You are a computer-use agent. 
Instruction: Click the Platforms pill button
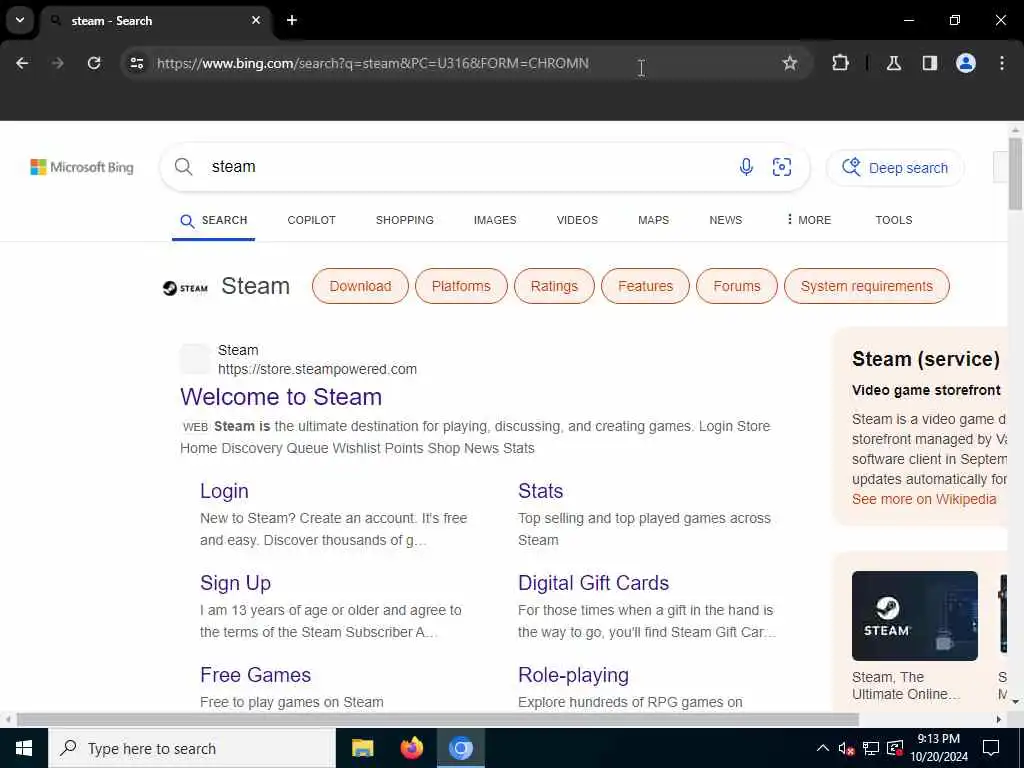click(461, 286)
